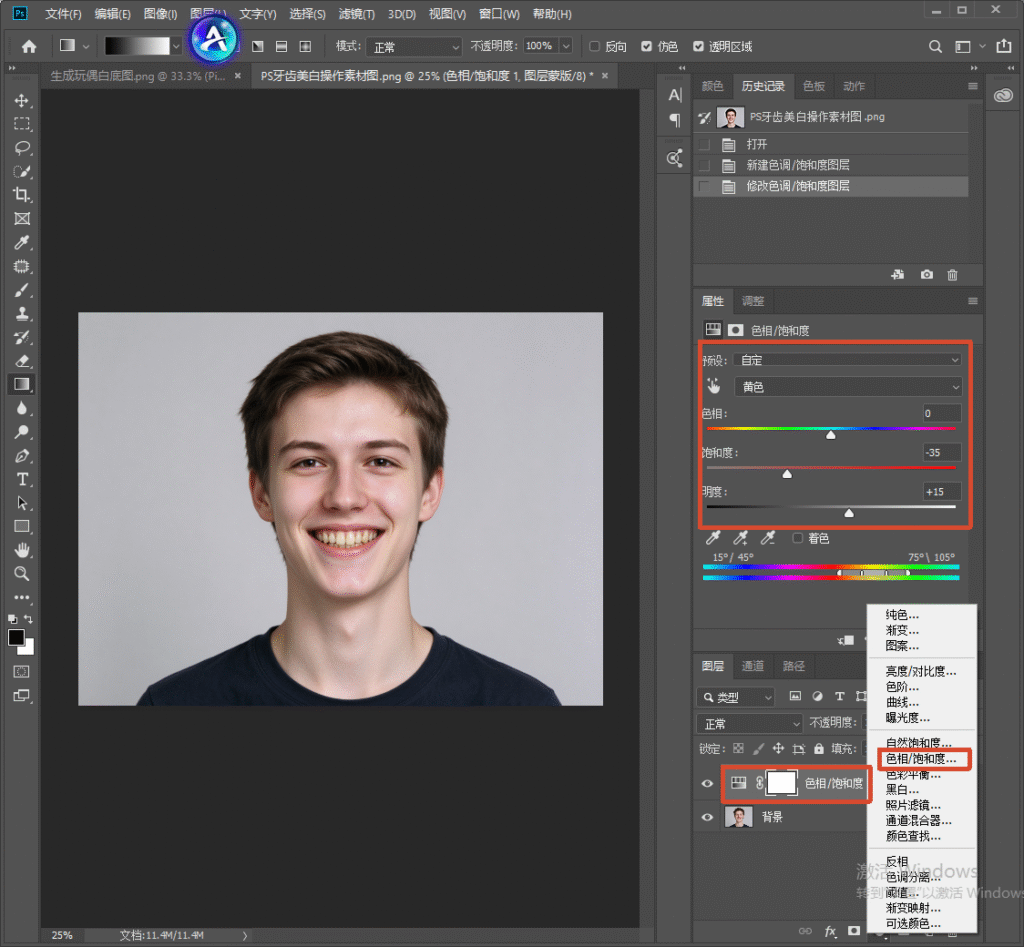Select the Brush tool
The image size is (1024, 947).
[22, 290]
